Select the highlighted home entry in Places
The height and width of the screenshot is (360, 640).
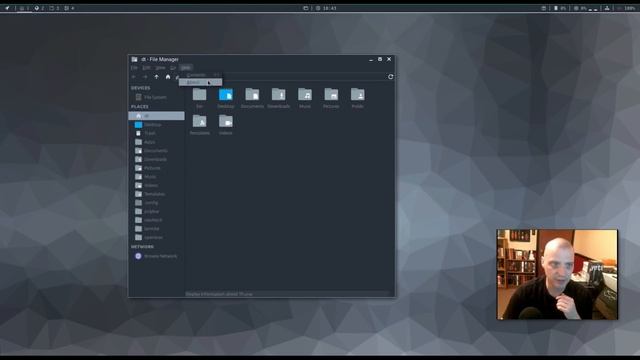coord(156,116)
